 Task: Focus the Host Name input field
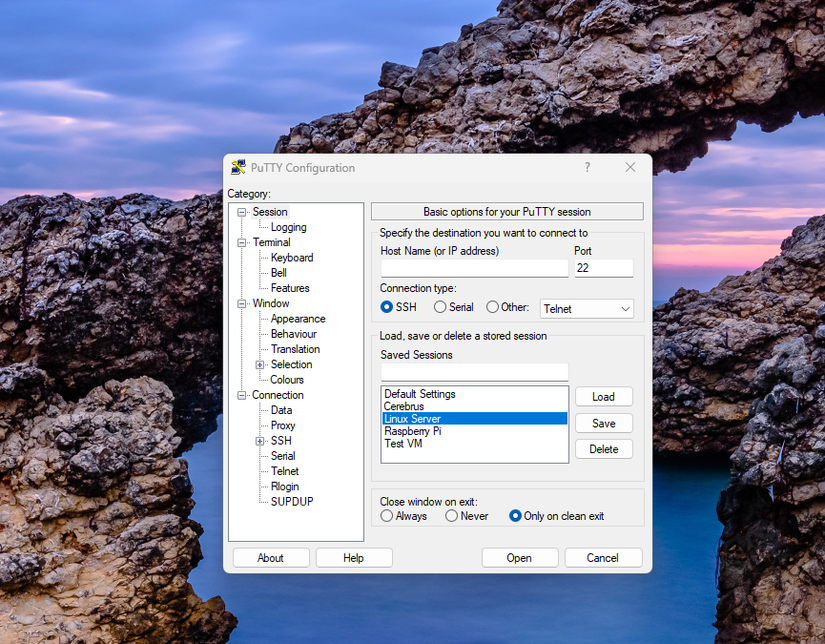pyautogui.click(x=475, y=268)
